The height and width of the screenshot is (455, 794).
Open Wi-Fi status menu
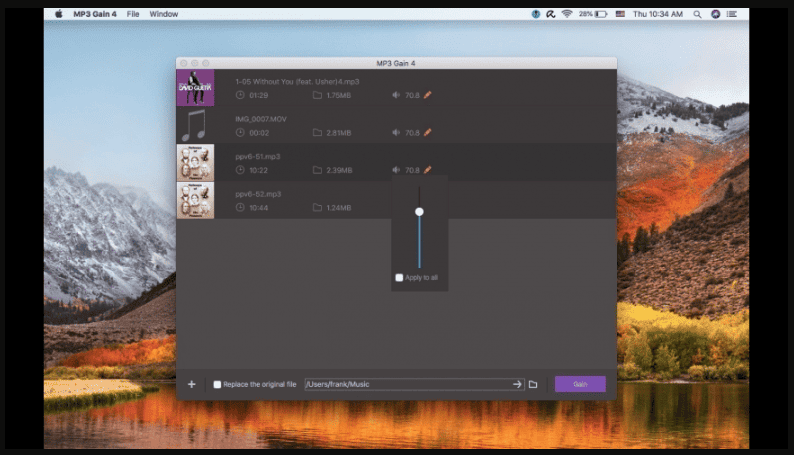coord(567,14)
